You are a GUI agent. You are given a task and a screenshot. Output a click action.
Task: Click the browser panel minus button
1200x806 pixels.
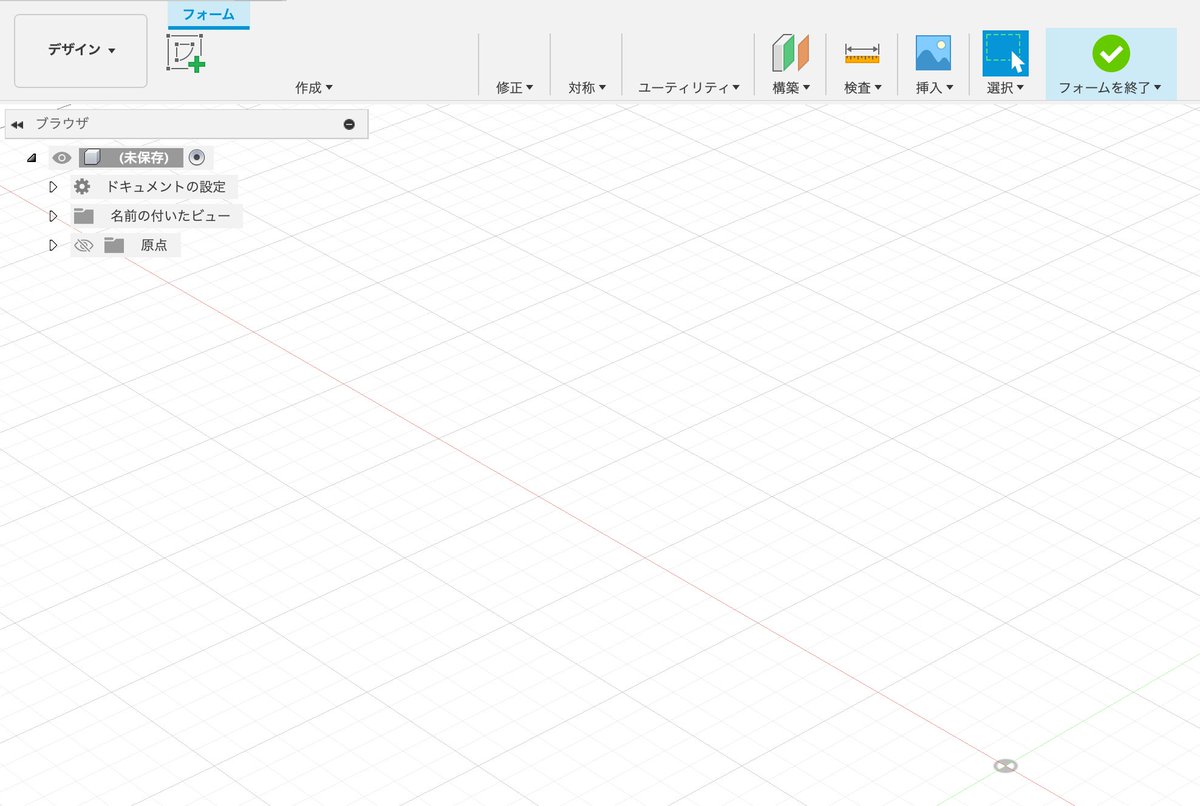point(349,124)
